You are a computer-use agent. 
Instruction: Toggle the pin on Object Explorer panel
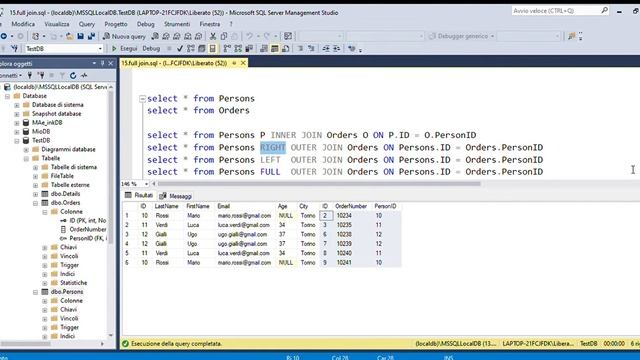pos(102,63)
